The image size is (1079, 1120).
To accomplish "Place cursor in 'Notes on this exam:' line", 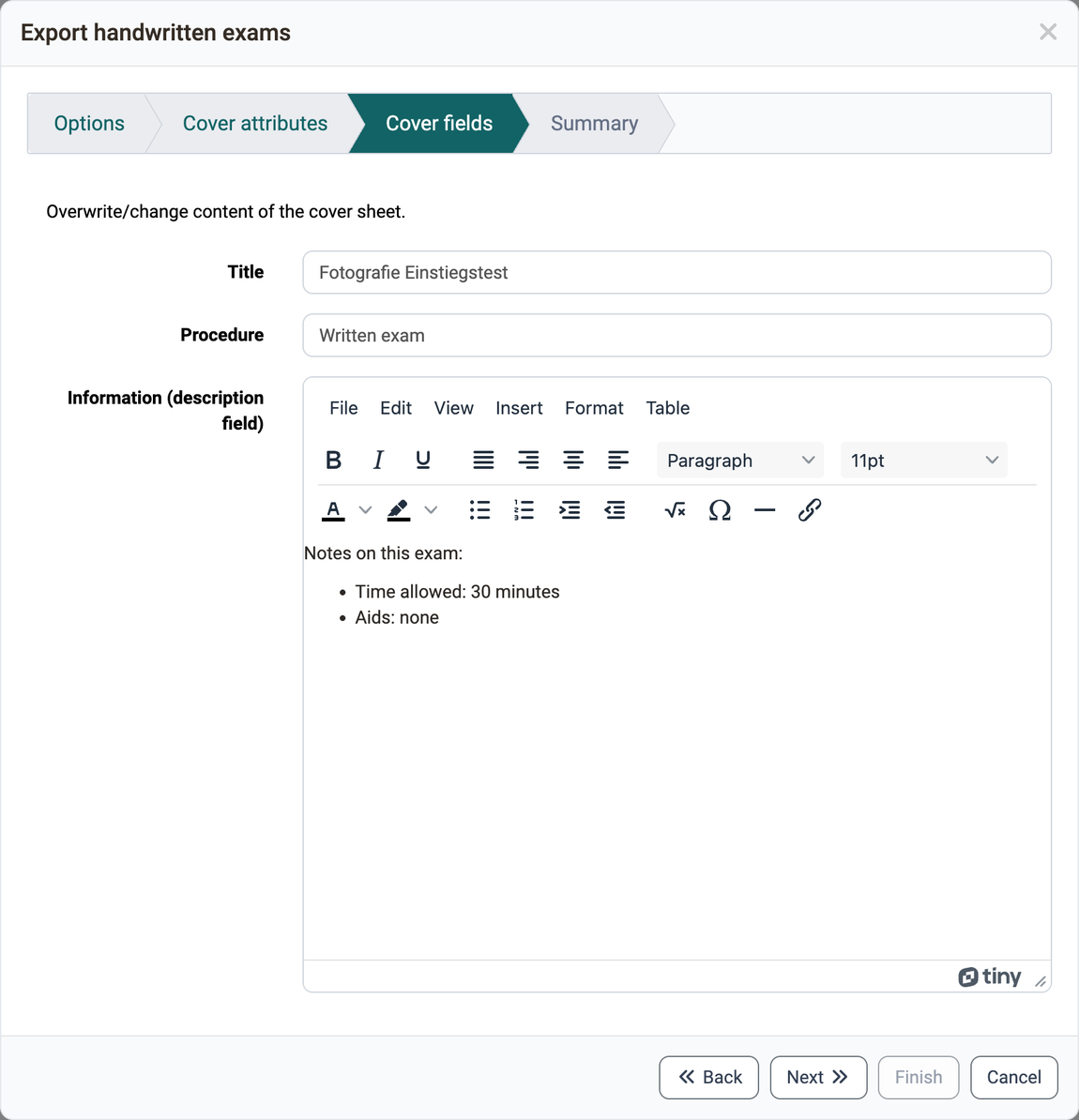I will 383,553.
